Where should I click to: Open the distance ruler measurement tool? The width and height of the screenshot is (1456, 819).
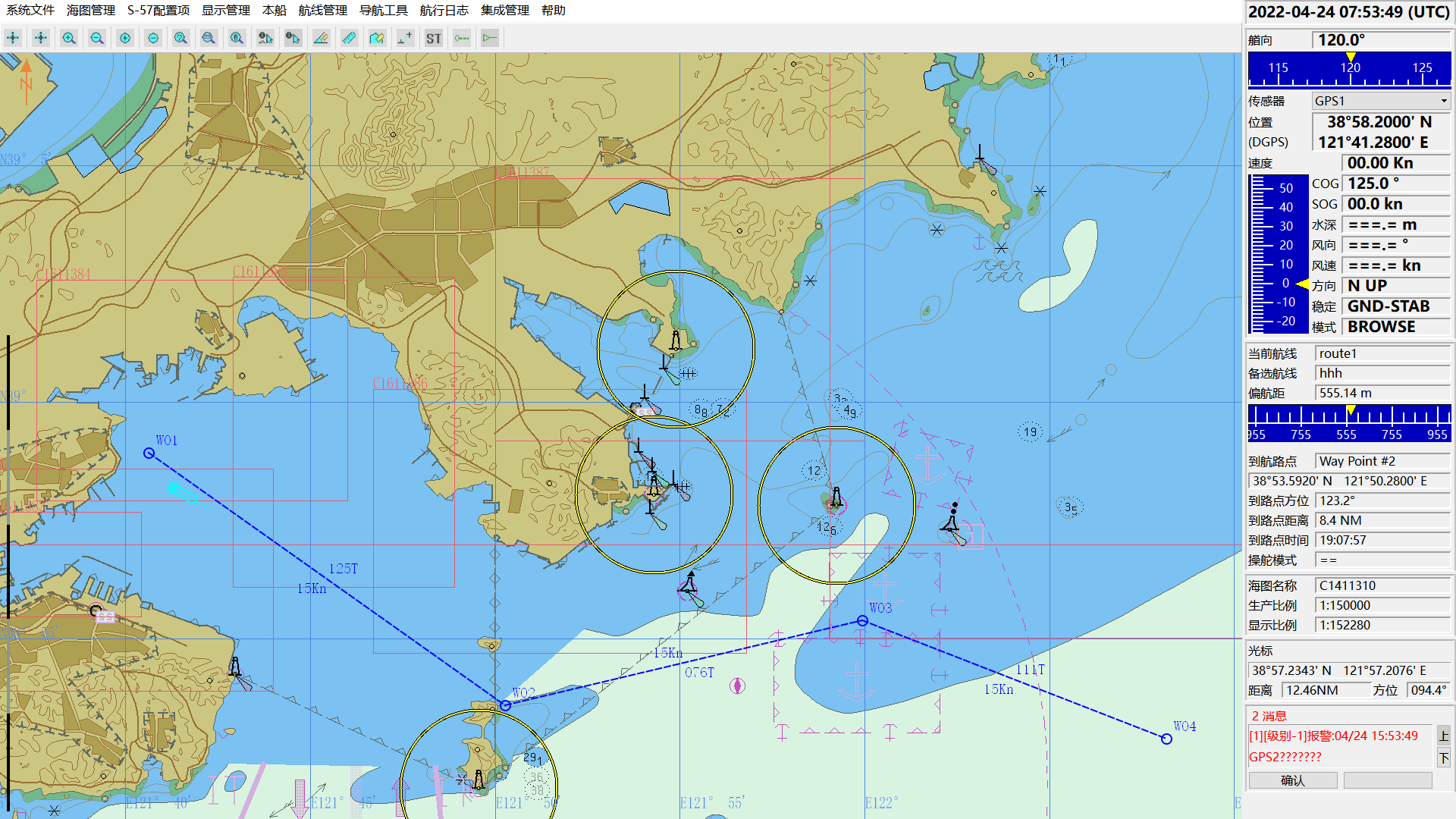[x=349, y=37]
